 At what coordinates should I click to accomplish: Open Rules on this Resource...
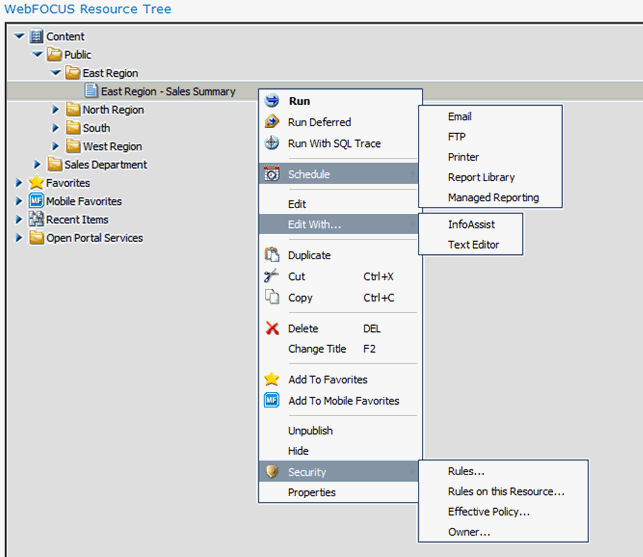[504, 491]
